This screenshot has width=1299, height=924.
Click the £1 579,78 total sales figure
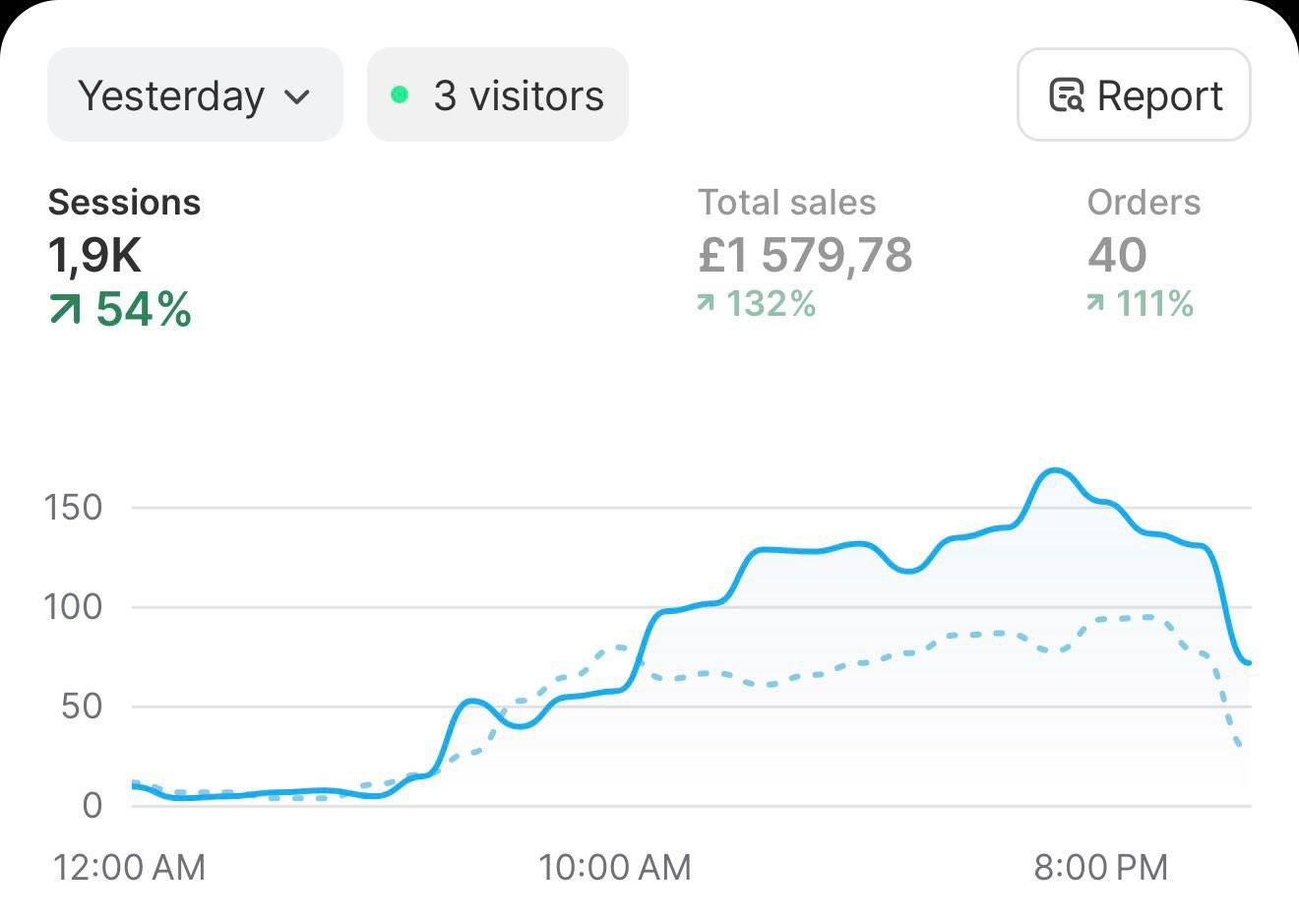click(x=805, y=255)
